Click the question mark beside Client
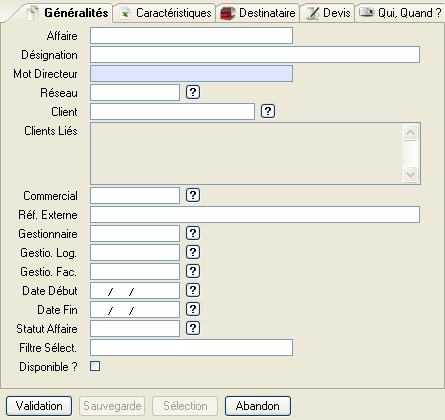Image resolution: width=445 pixels, height=420 pixels. tap(268, 111)
